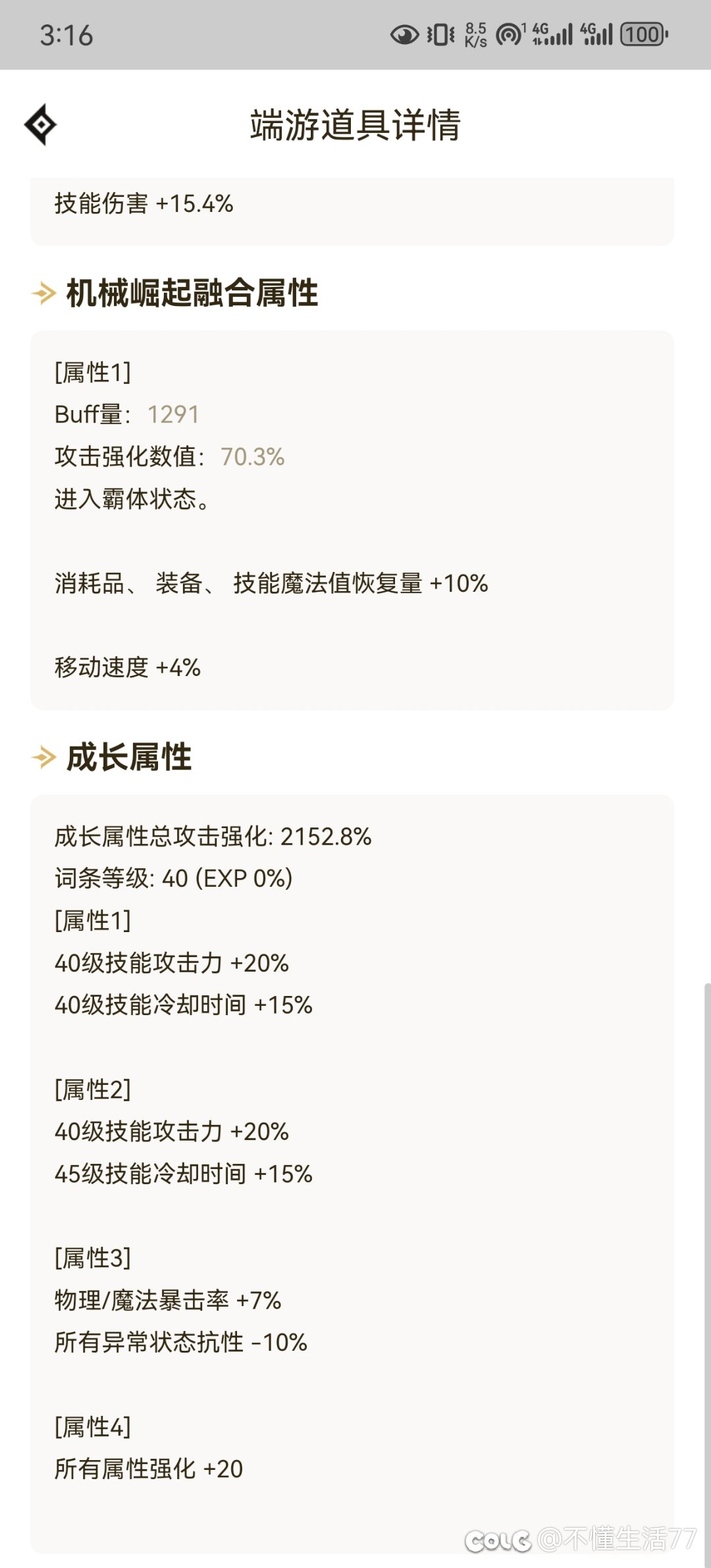Tap the Buff量 1291 value
Screen dimensions: 711x1568
(173, 415)
